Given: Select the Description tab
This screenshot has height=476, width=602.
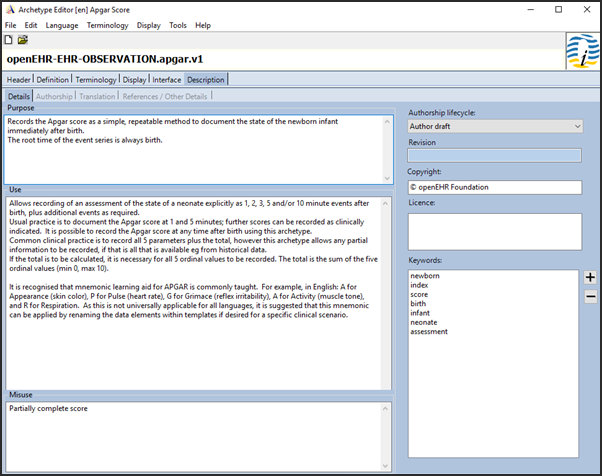Looking at the screenshot, I should pyautogui.click(x=206, y=80).
